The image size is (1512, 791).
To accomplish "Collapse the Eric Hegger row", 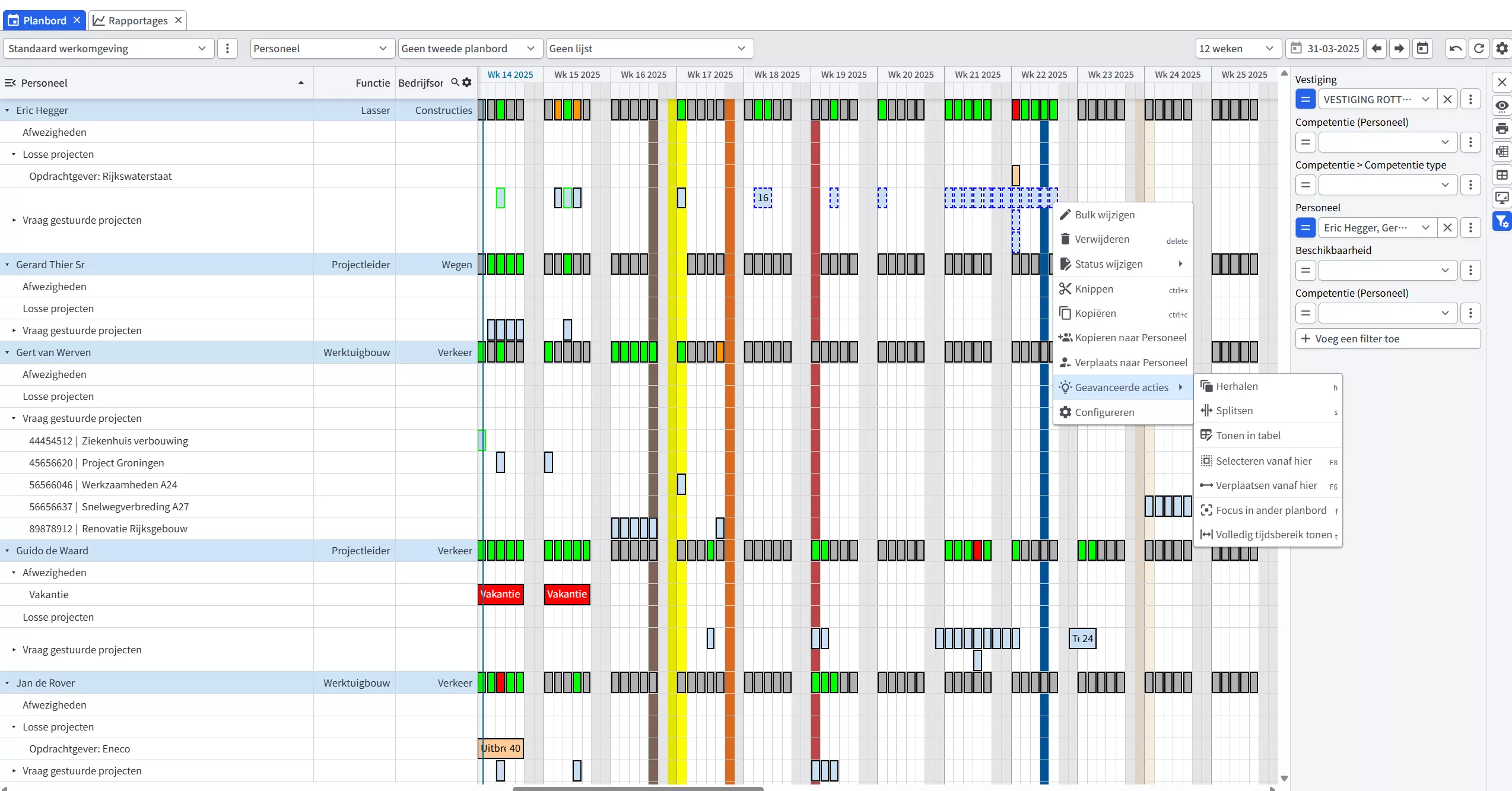I will [x=7, y=110].
